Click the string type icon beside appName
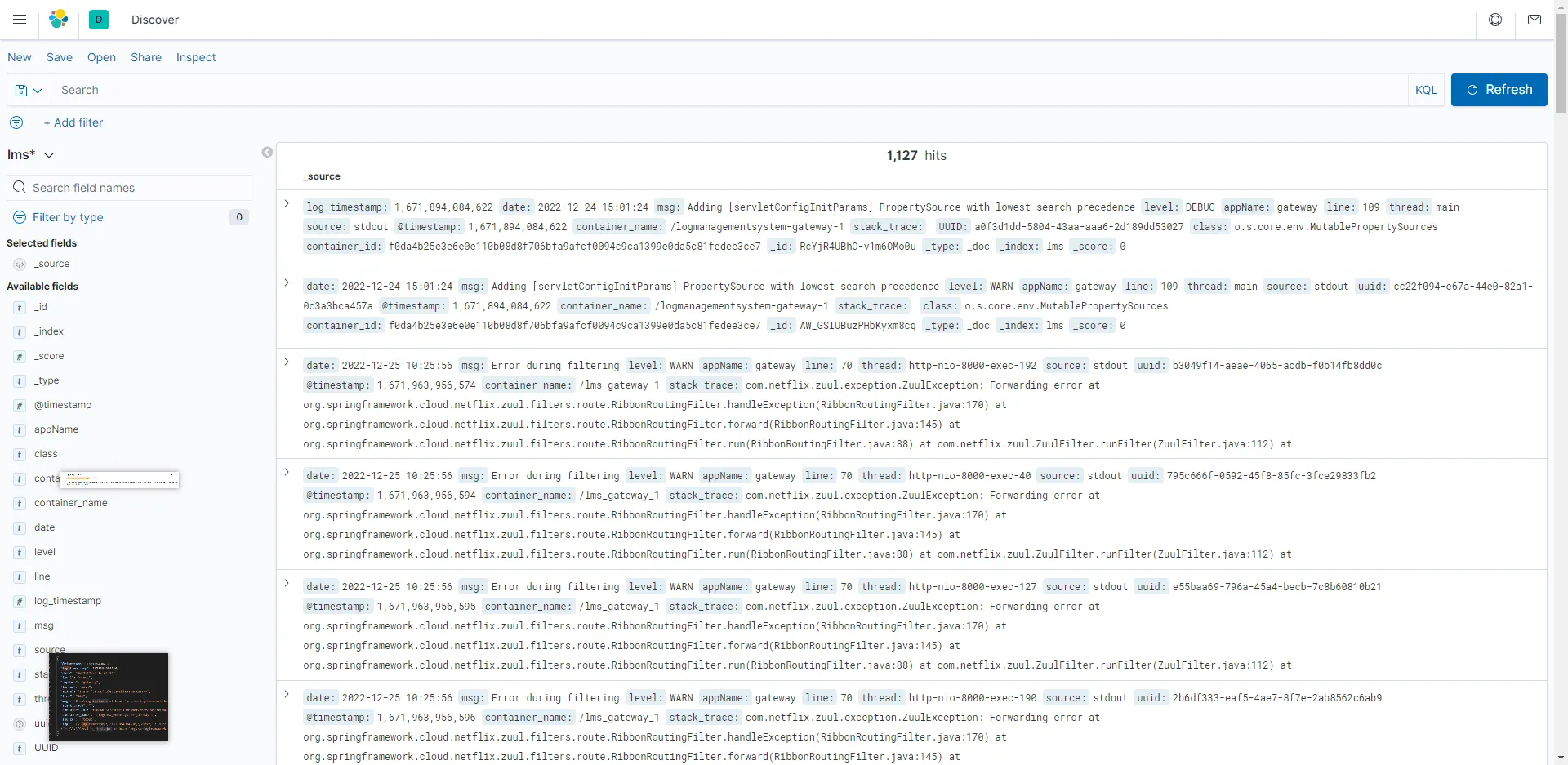This screenshot has height=765, width=1568. click(x=20, y=429)
